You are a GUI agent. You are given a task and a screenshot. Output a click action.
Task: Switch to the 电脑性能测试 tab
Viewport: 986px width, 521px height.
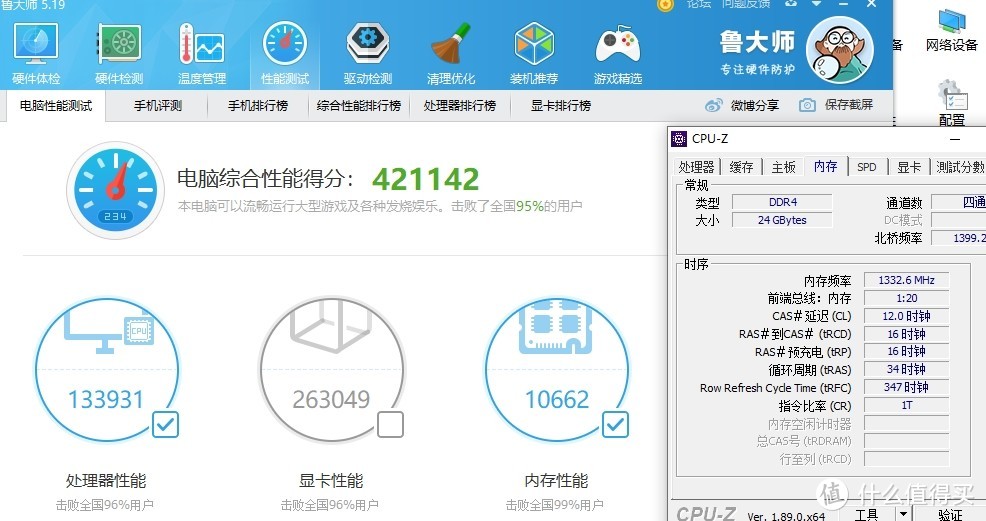click(x=55, y=106)
